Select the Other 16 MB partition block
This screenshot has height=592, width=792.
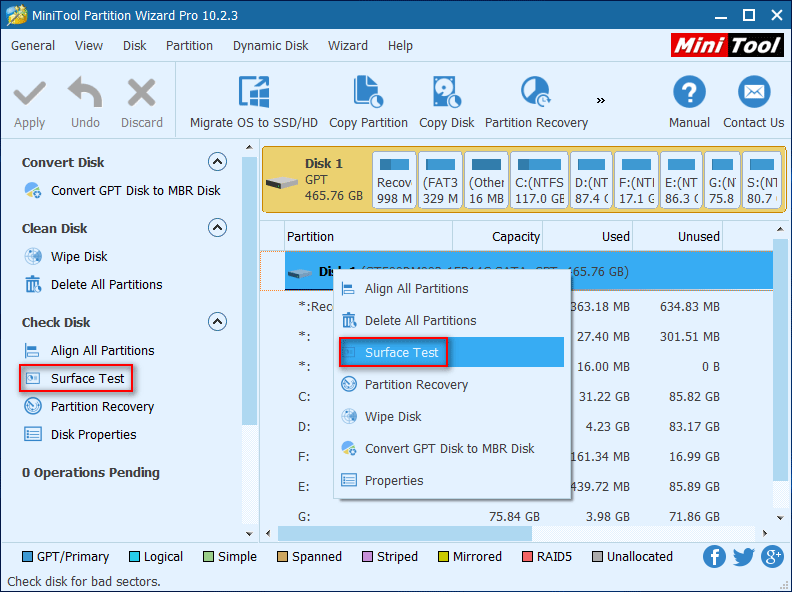point(486,180)
